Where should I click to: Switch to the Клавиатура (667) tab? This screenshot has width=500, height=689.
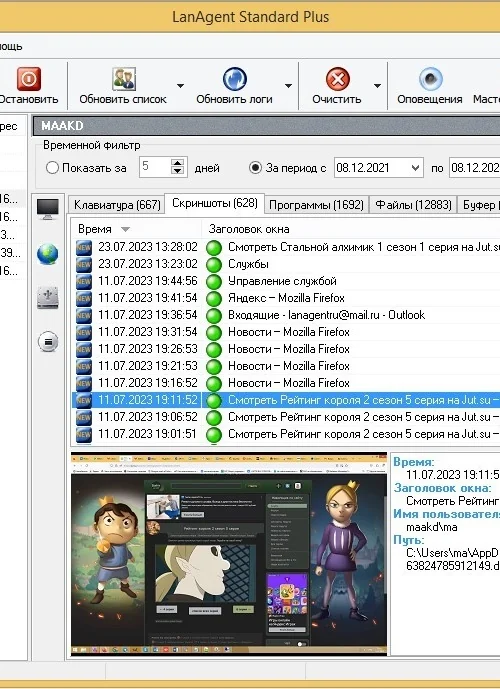117,205
